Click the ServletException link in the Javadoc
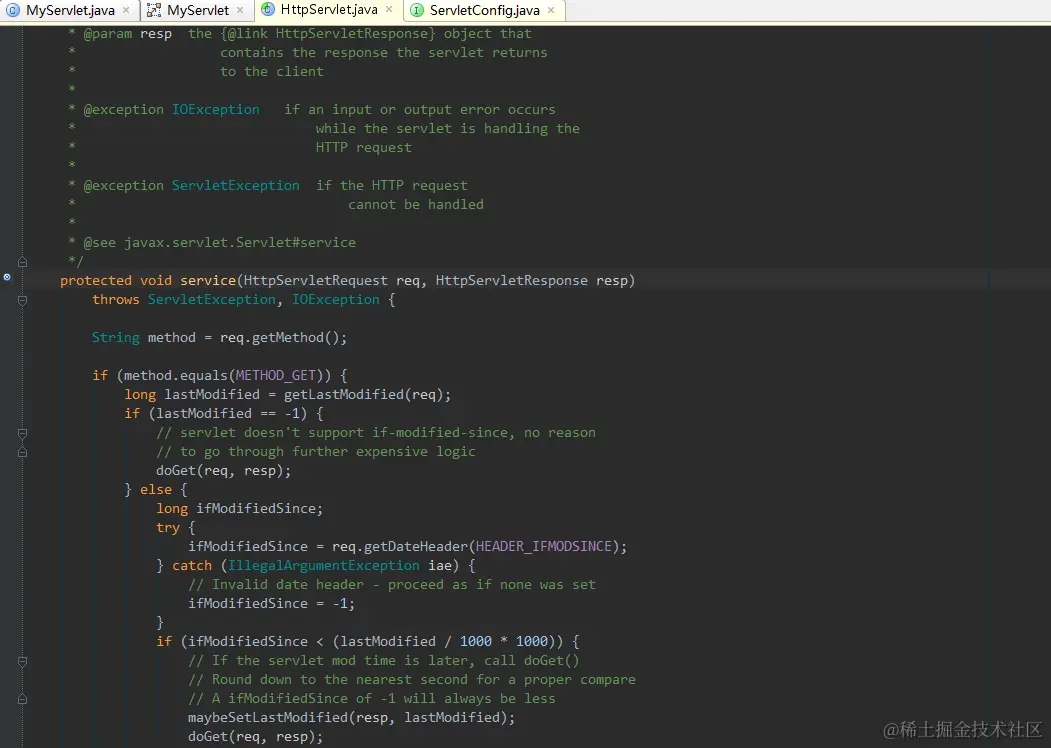 point(235,185)
